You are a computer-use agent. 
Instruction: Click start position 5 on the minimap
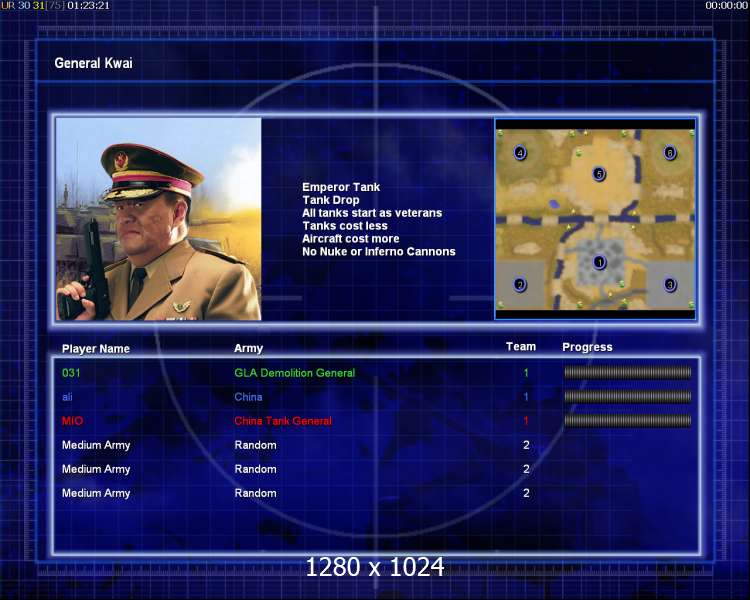pos(599,174)
